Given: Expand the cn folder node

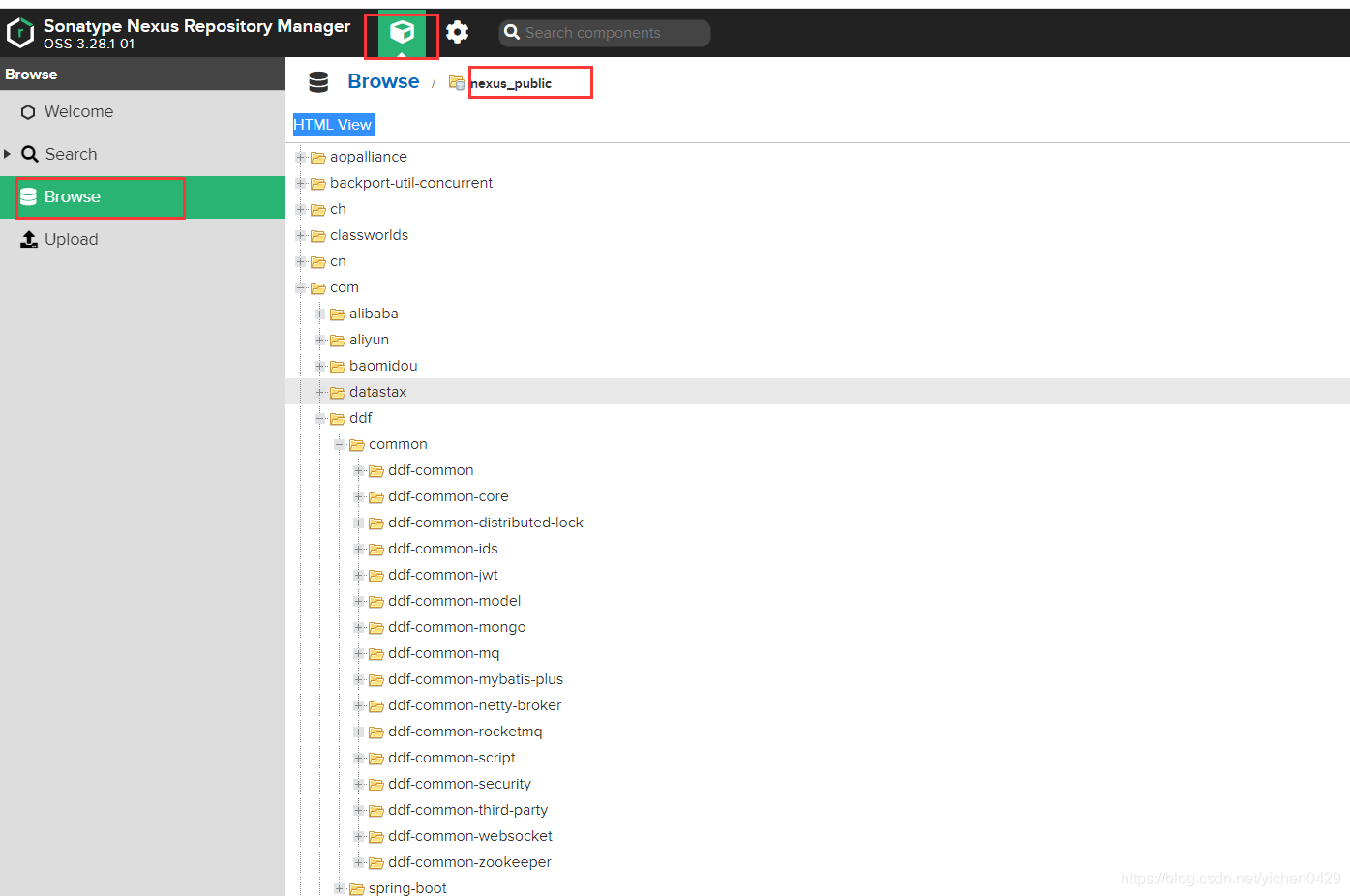Looking at the screenshot, I should pos(301,261).
